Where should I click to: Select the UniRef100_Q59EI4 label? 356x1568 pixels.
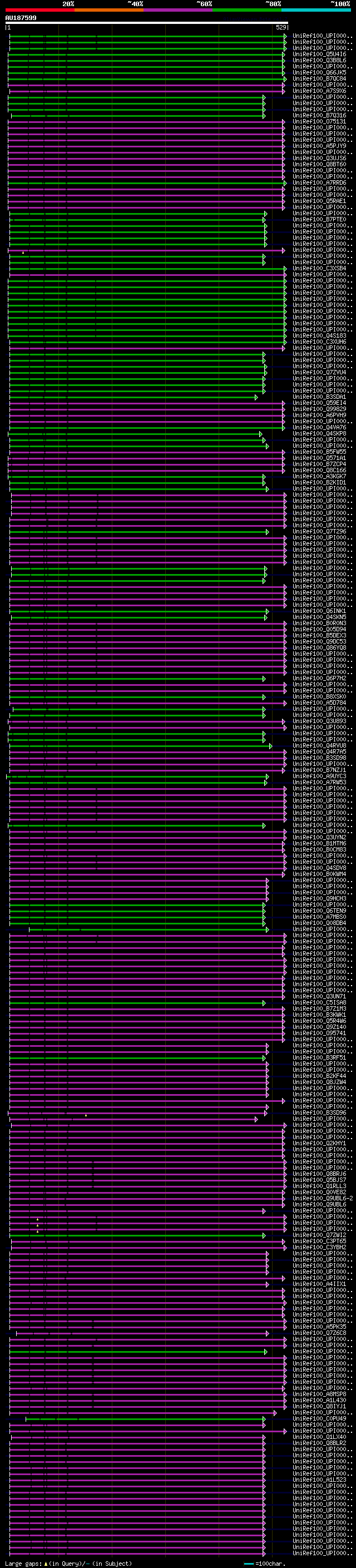pyautogui.click(x=319, y=403)
